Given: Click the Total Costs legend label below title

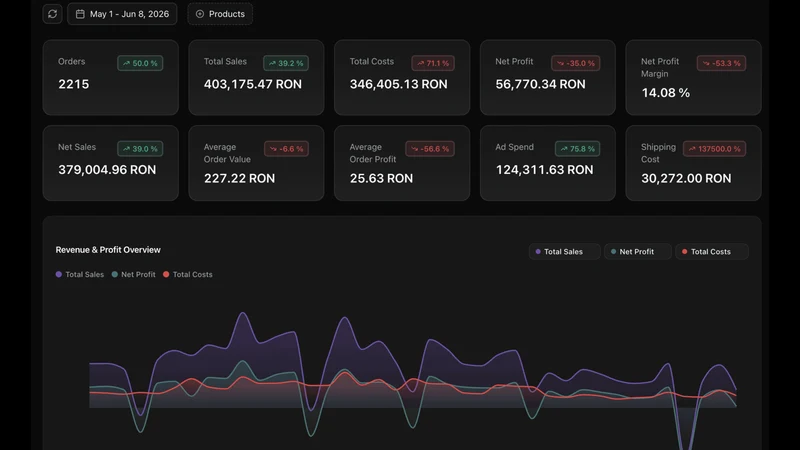Looking at the screenshot, I should (x=192, y=274).
